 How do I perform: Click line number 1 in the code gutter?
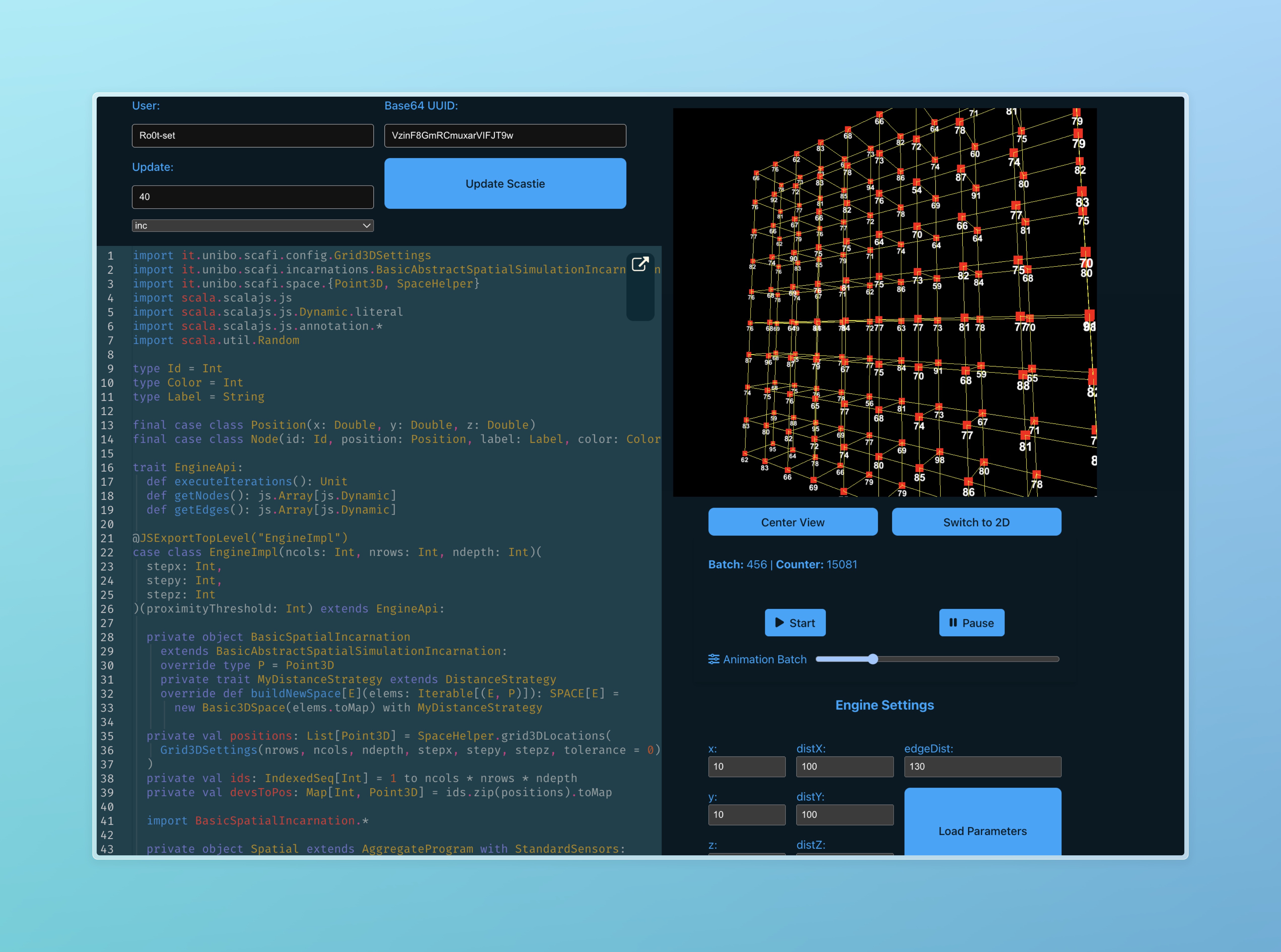coord(110,255)
